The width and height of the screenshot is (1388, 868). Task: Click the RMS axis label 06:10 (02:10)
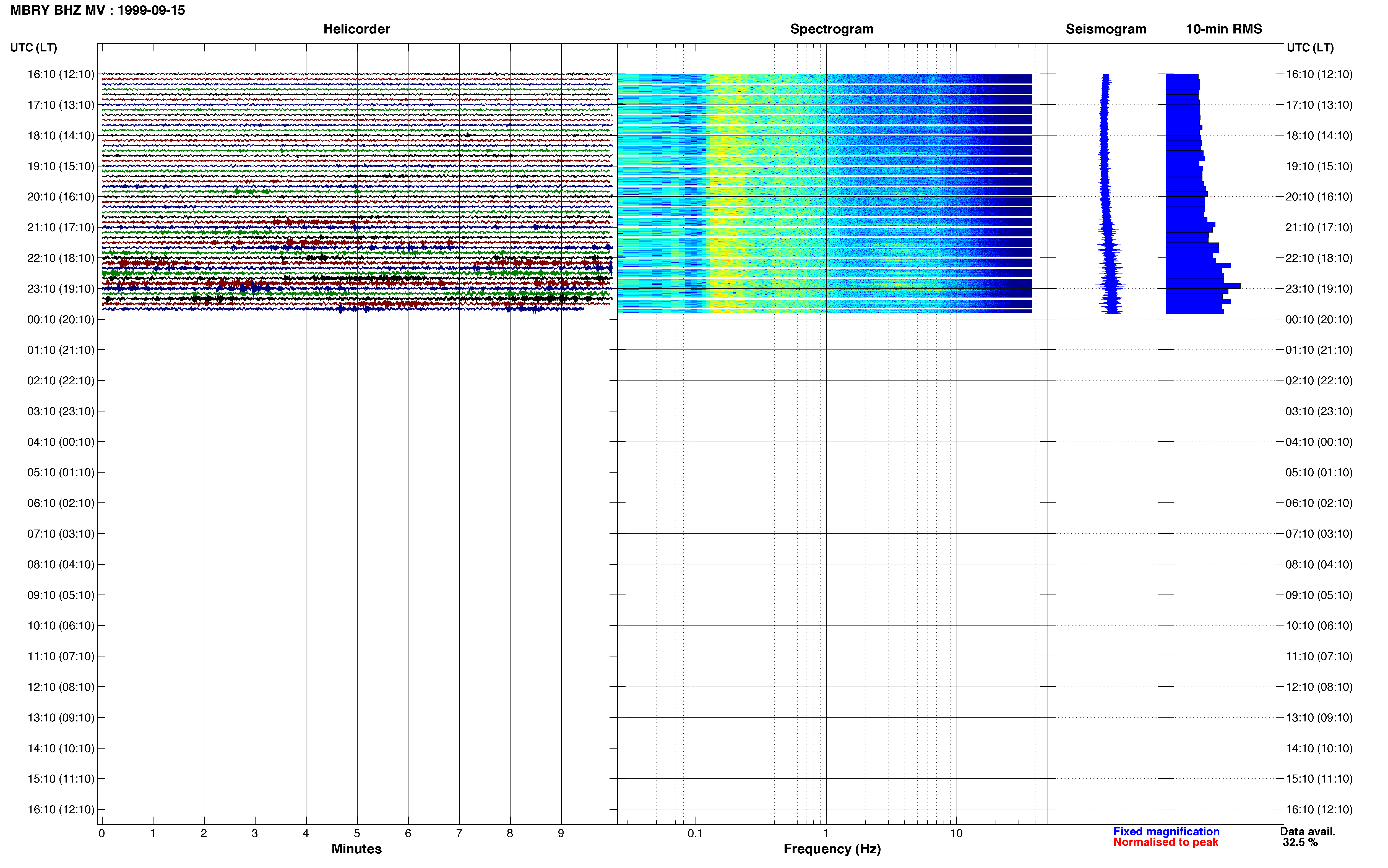(1319, 504)
